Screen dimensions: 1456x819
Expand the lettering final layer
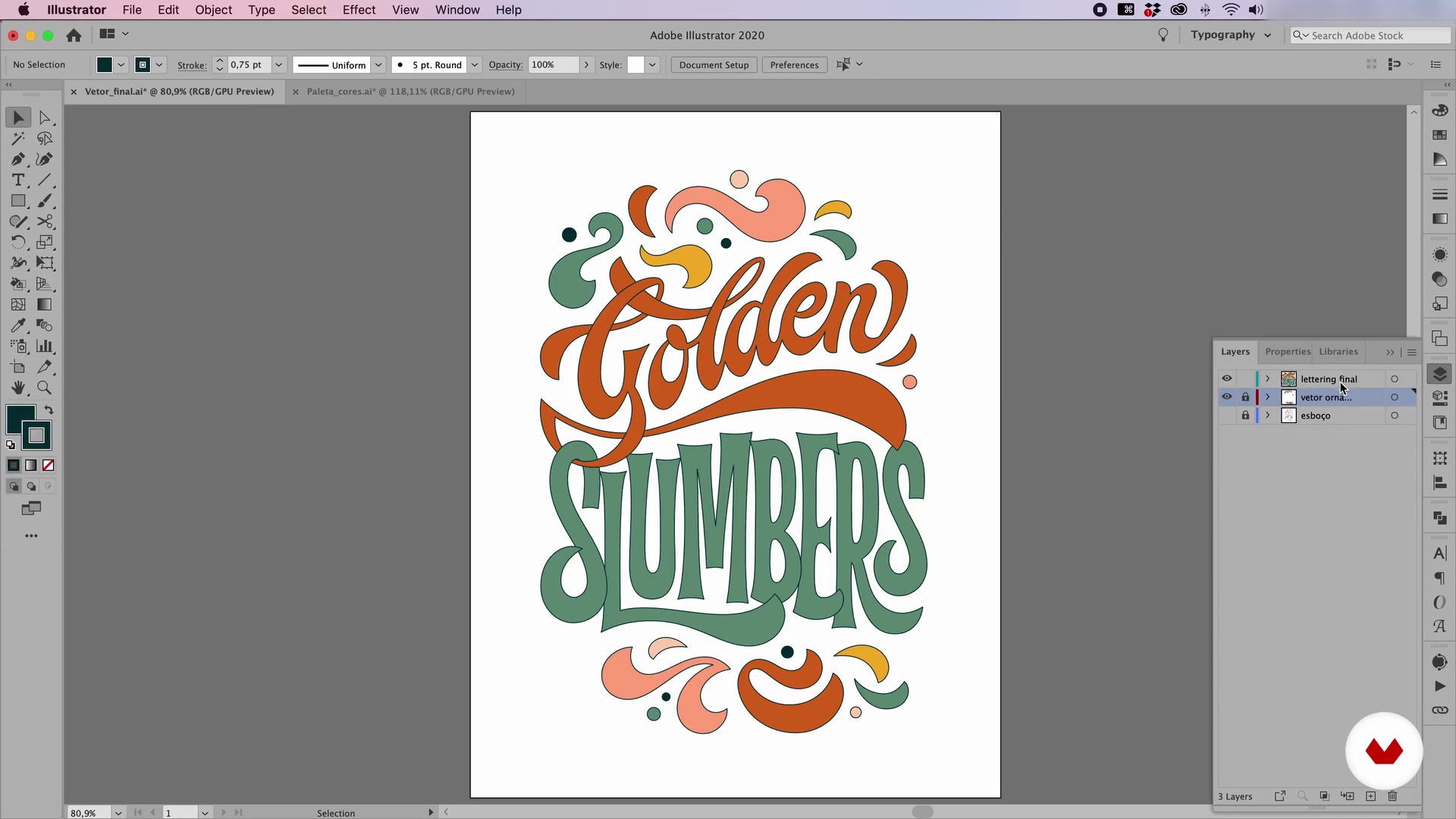pyautogui.click(x=1267, y=378)
